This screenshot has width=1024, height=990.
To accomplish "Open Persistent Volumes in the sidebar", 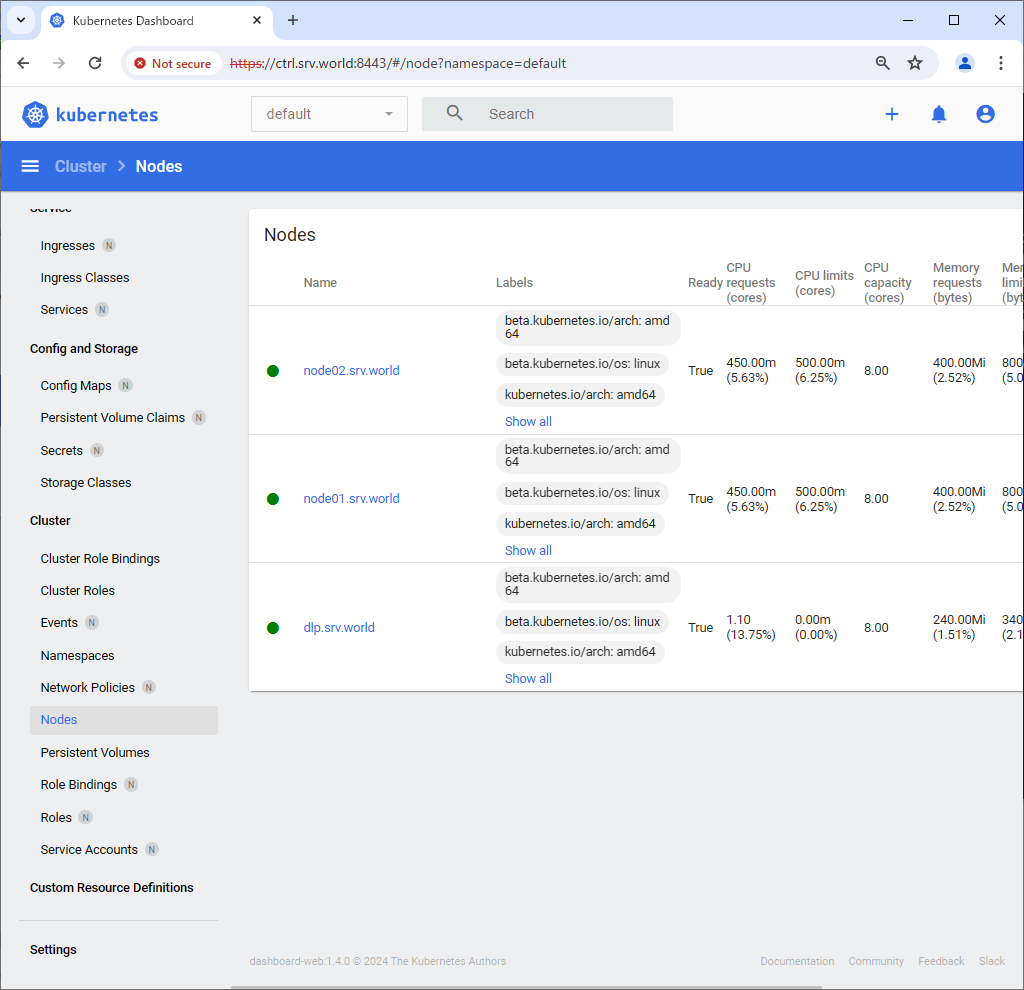I will pyautogui.click(x=95, y=752).
